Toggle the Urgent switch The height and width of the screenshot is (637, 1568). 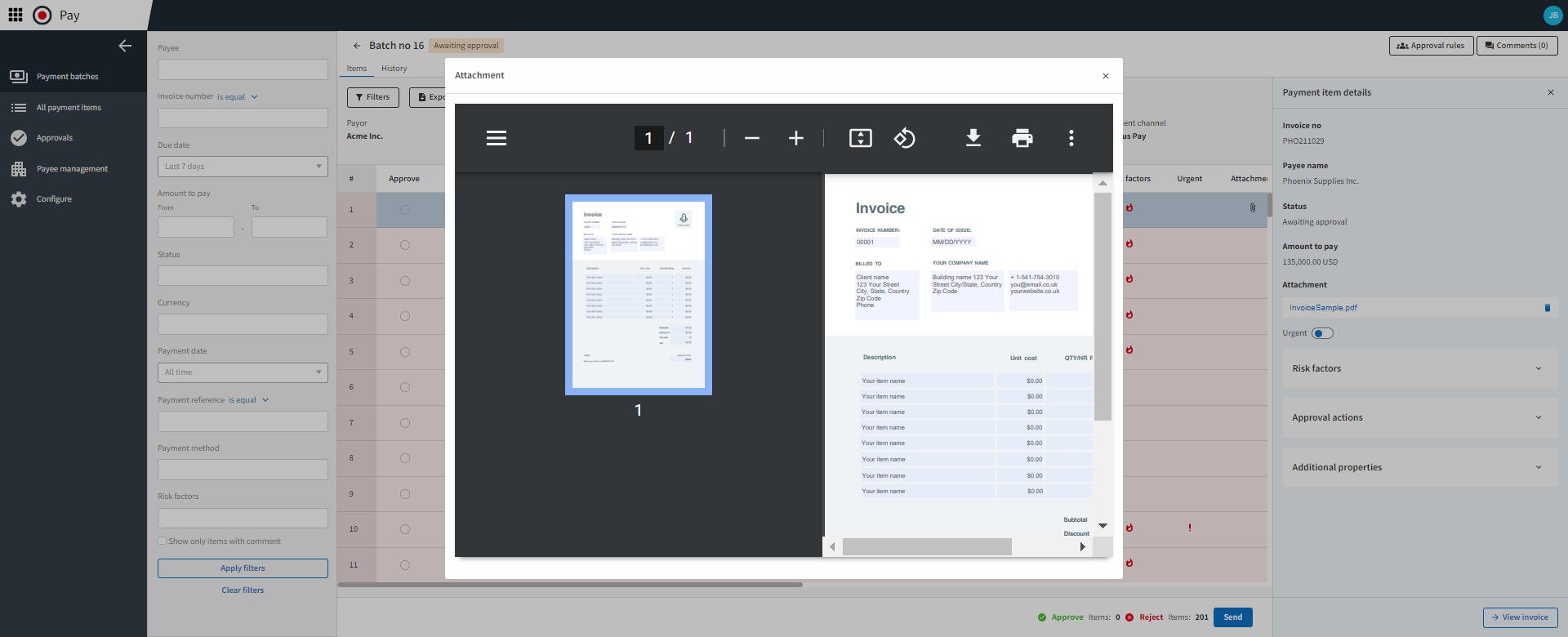[1322, 333]
